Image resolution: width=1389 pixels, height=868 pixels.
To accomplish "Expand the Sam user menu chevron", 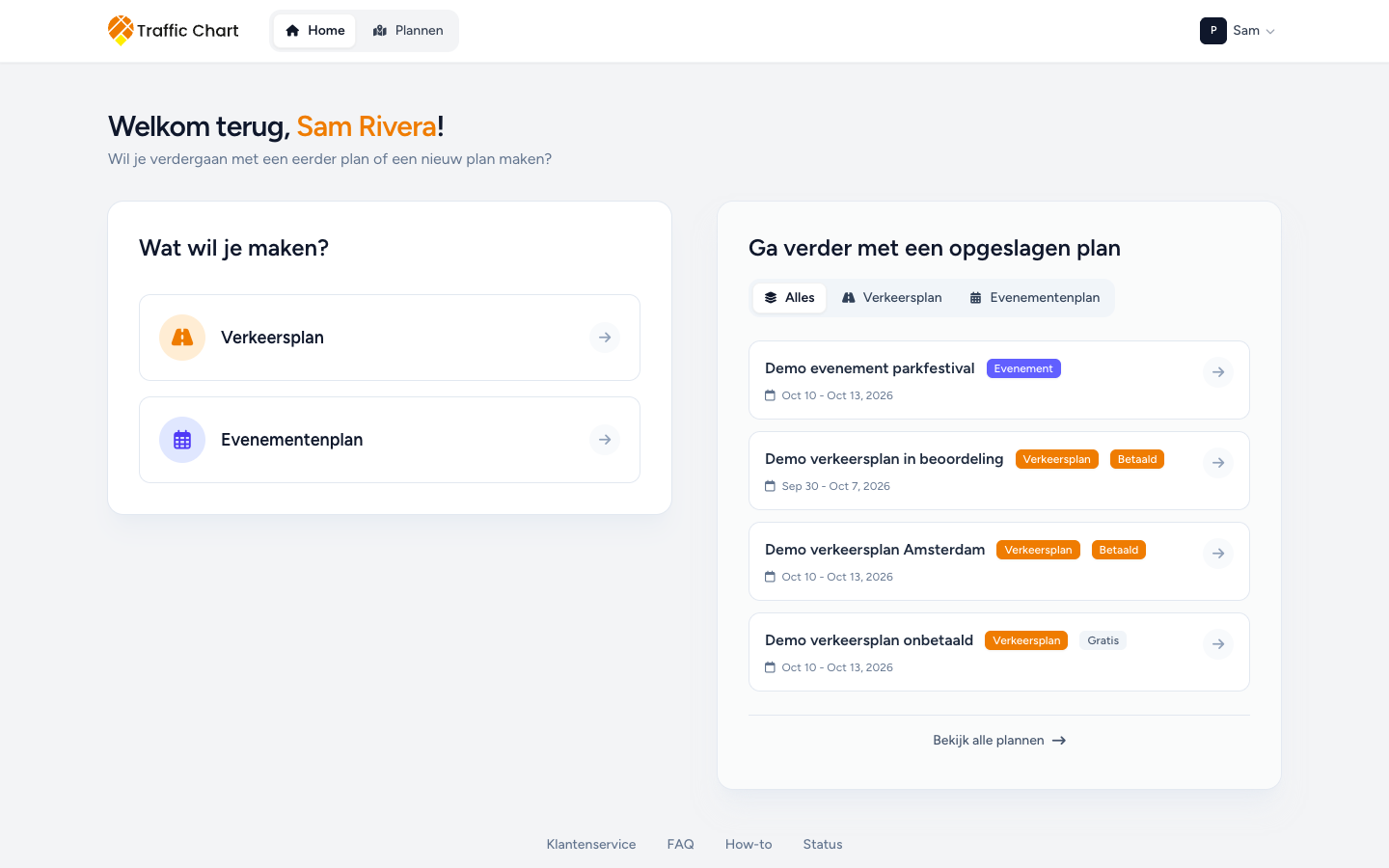I will 1270,31.
